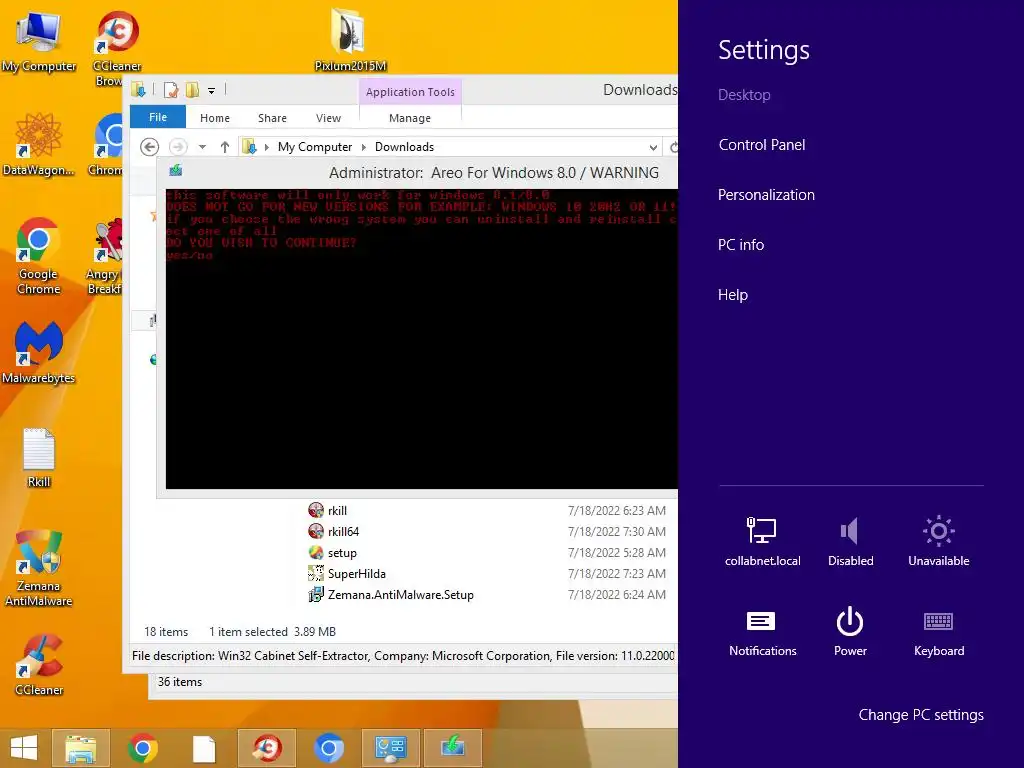Expand the breadcrumb arrow after My Computer
Viewport: 1024px width, 768px height.
364,147
